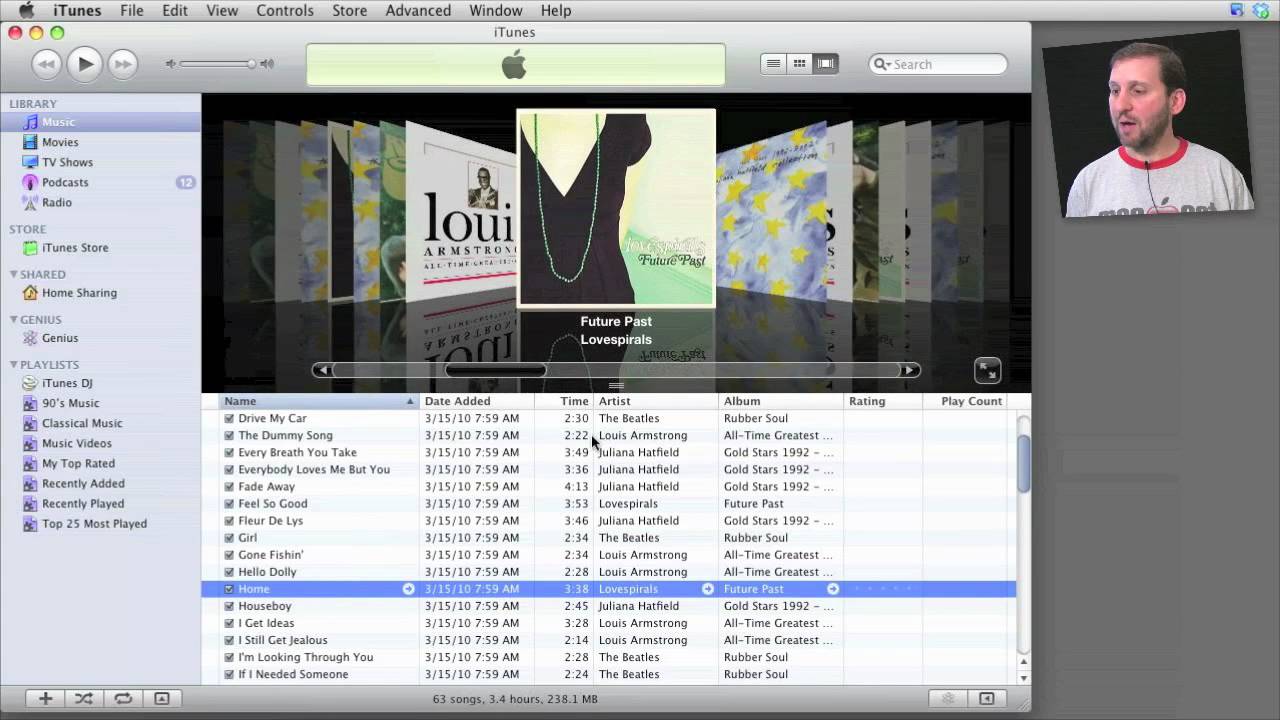The width and height of the screenshot is (1280, 720).
Task: Switch to List view icon
Action: tap(773, 63)
